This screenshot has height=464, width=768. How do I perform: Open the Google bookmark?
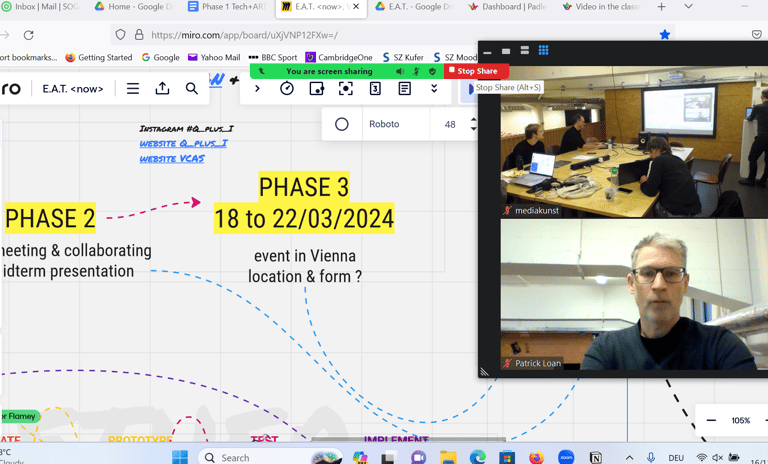click(160, 57)
